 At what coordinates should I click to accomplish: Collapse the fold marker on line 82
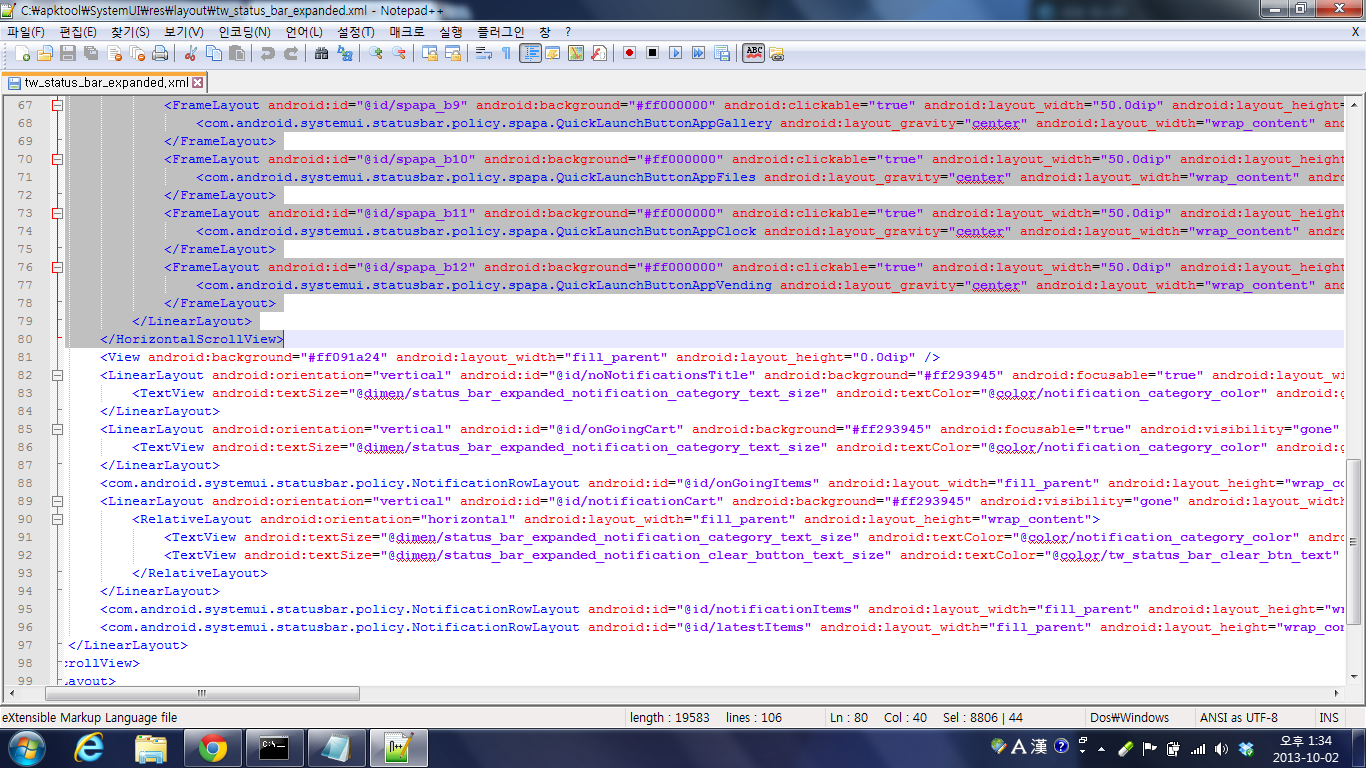(x=57, y=375)
